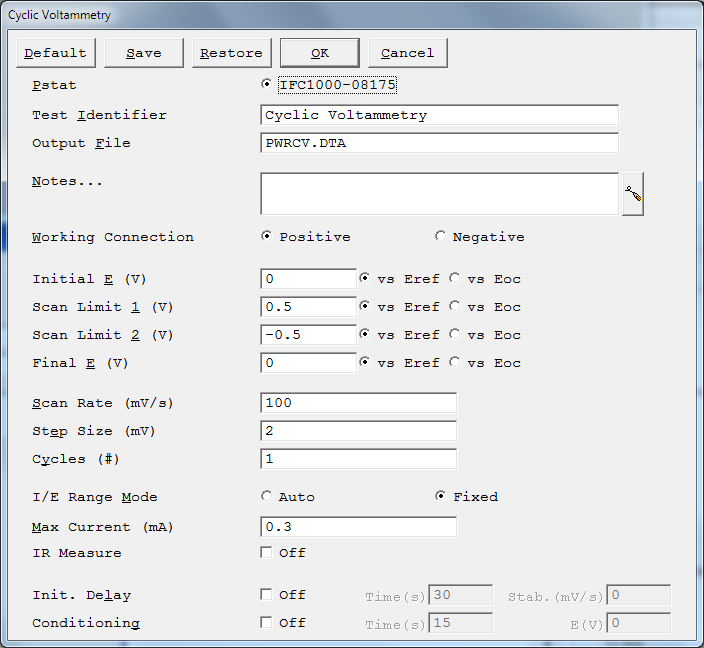Click the Scan Limit 2 value field

click(308, 335)
